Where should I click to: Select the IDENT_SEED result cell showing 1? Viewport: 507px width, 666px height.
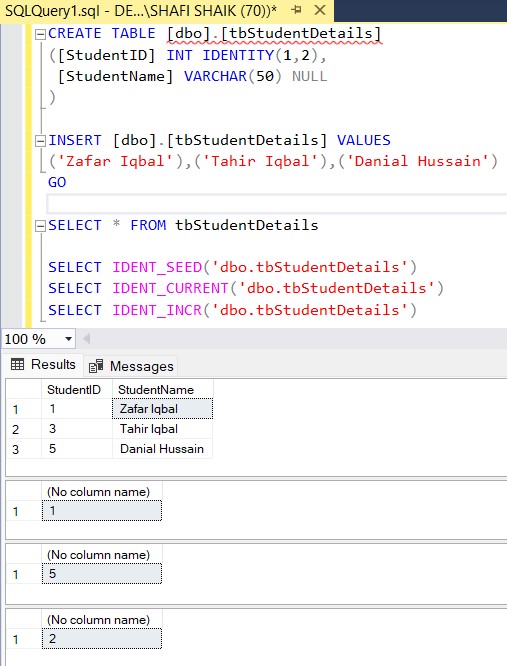tap(102, 511)
